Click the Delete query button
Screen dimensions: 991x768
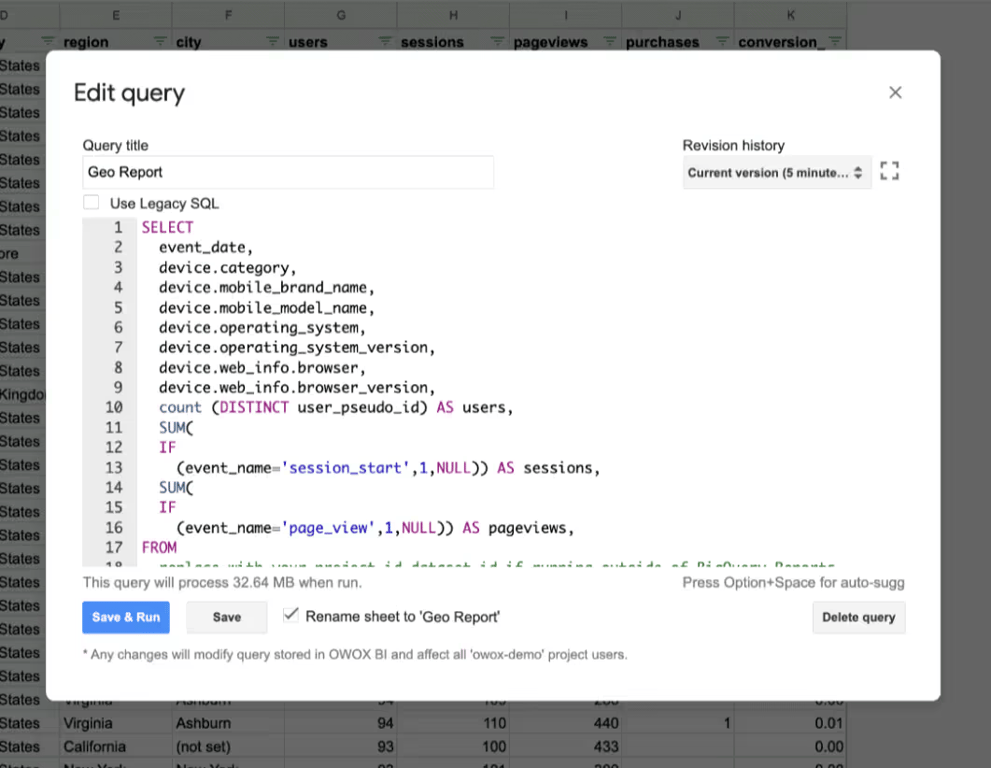click(858, 617)
